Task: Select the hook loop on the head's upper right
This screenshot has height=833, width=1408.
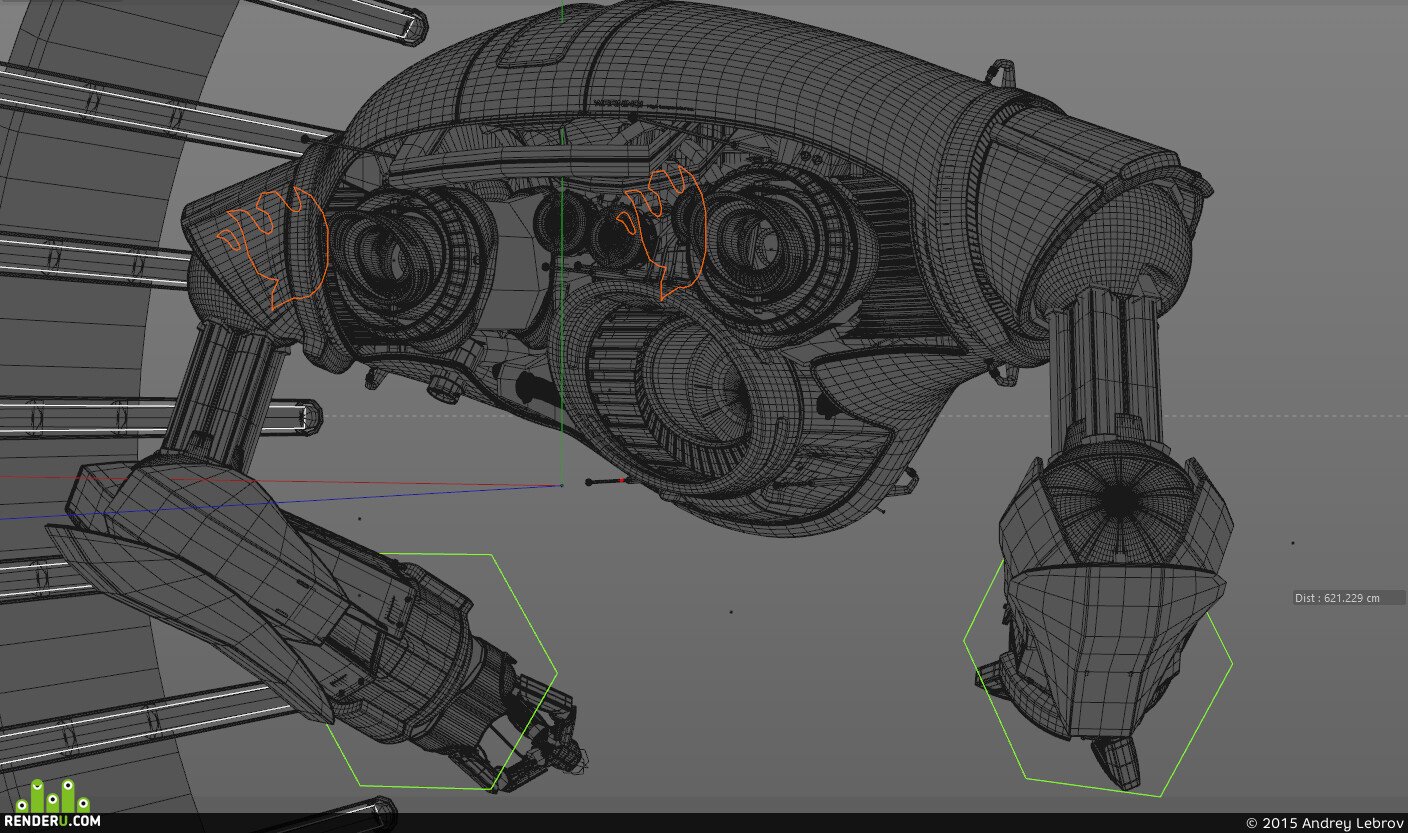Action: point(1000,71)
